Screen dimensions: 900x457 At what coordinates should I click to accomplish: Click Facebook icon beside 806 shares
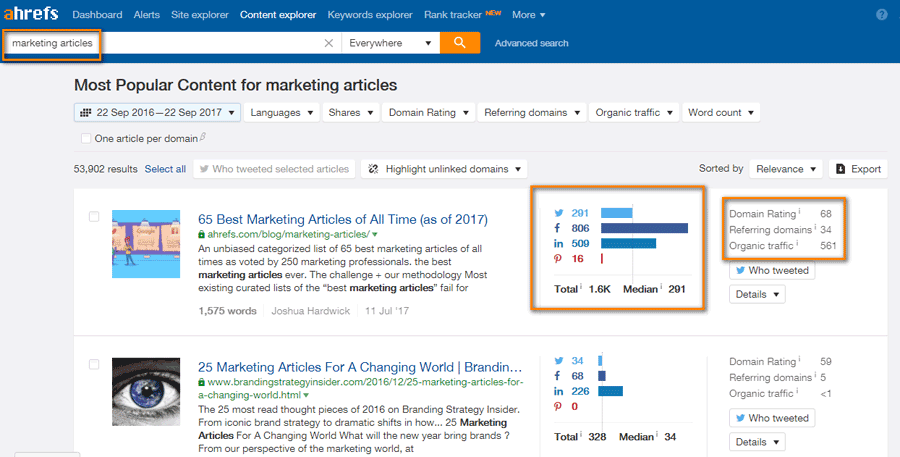pyautogui.click(x=557, y=228)
